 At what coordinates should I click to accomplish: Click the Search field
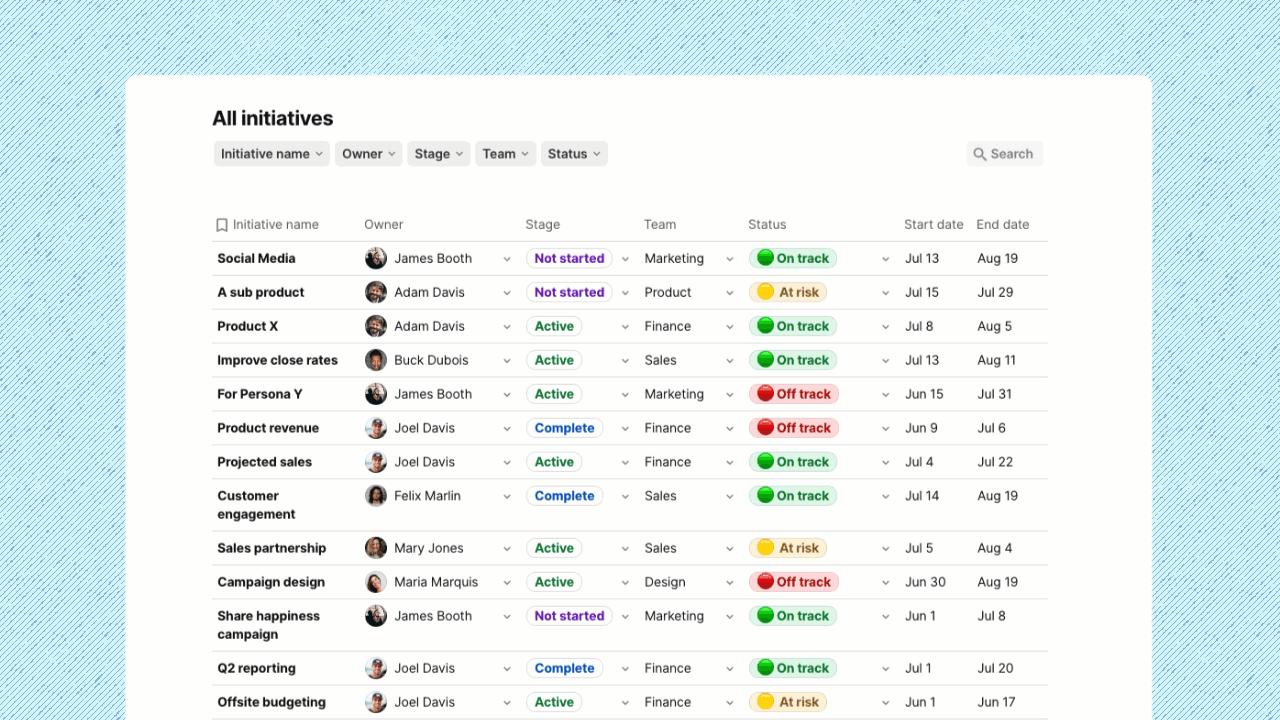click(x=1005, y=154)
